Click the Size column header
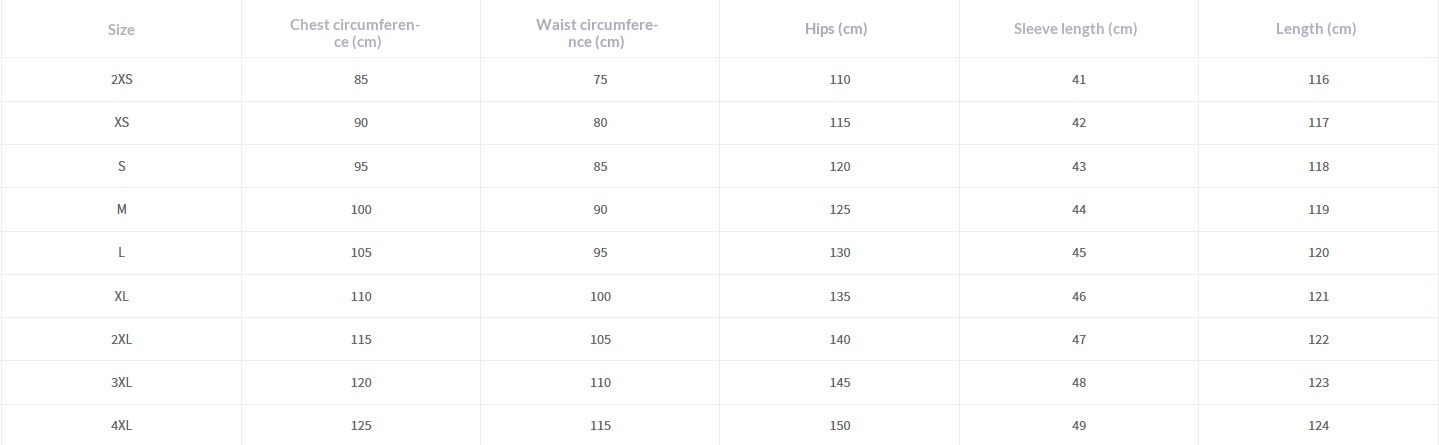 tap(121, 30)
